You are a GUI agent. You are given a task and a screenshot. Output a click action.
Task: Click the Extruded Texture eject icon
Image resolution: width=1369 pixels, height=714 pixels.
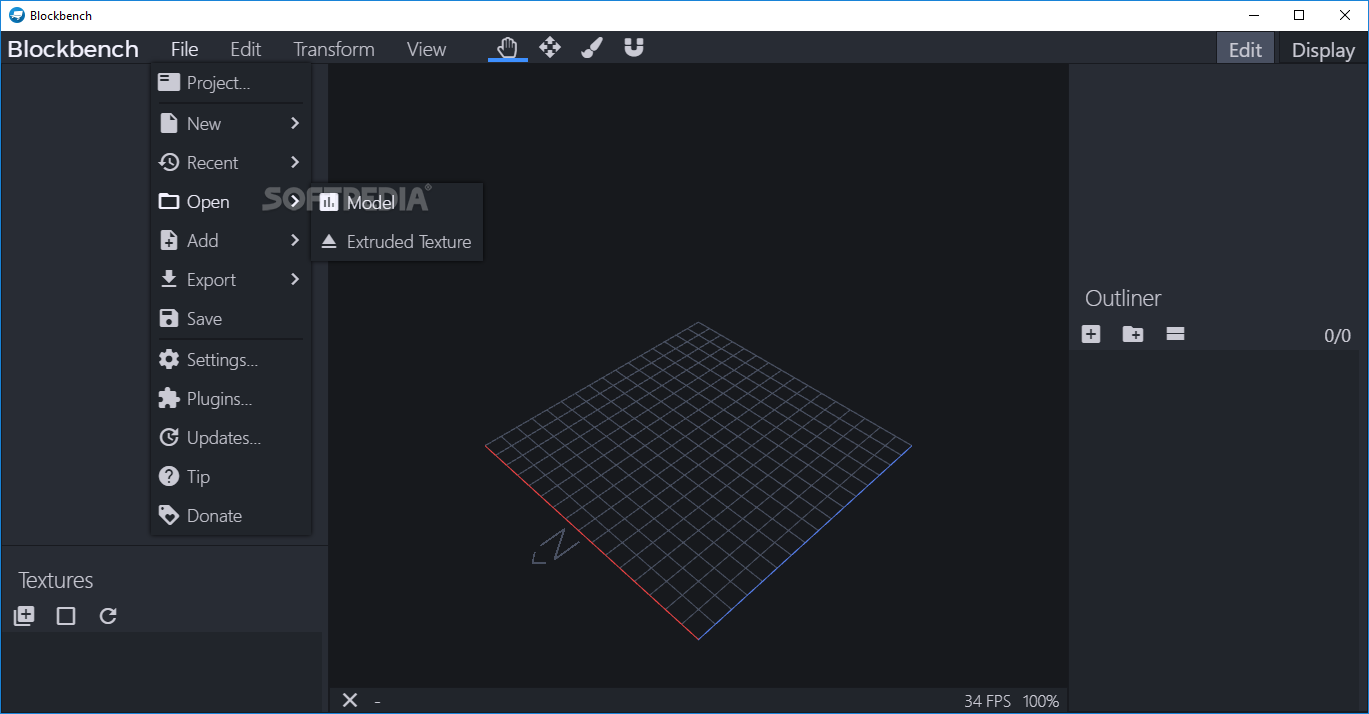tap(329, 241)
